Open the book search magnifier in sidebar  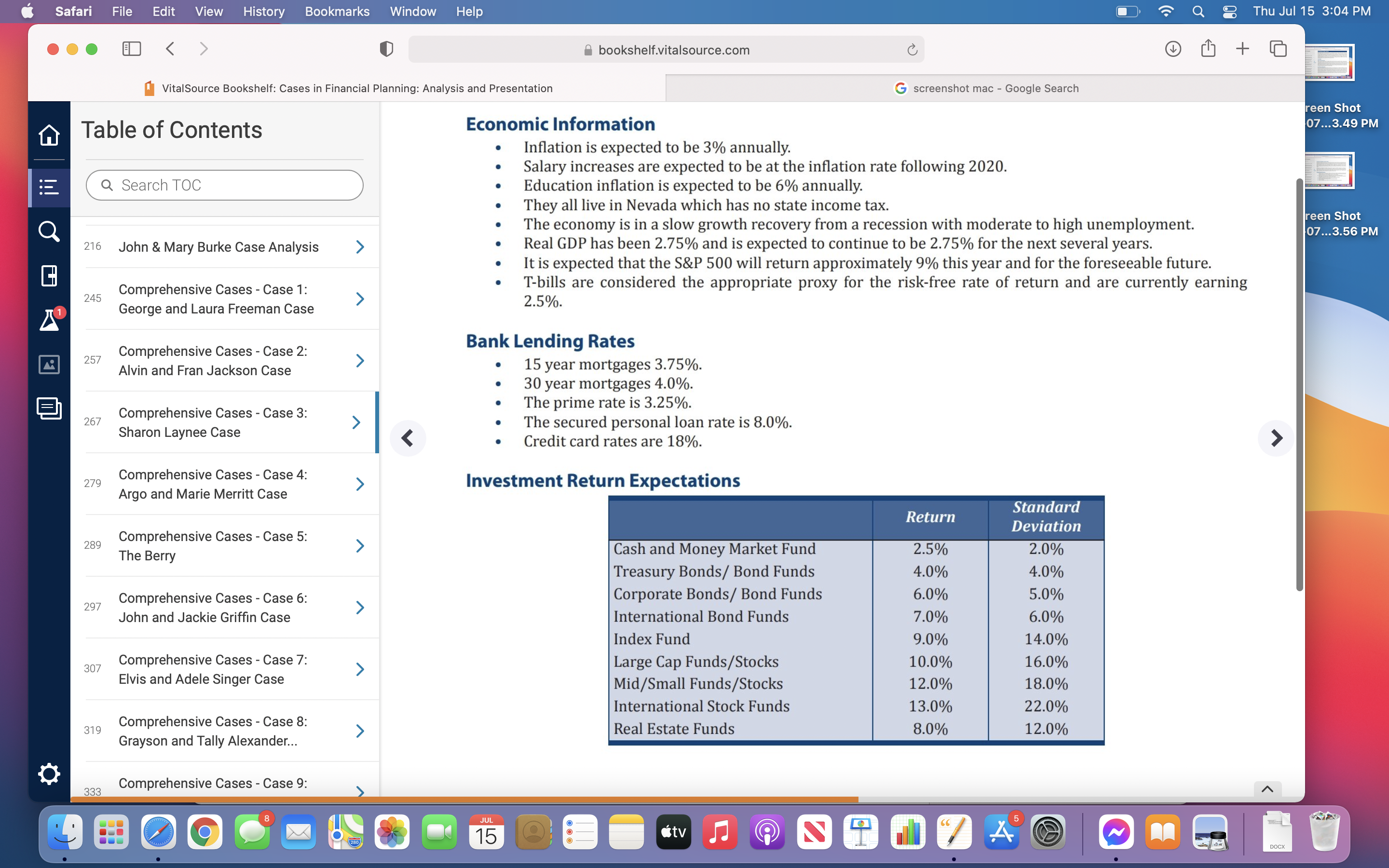49,231
